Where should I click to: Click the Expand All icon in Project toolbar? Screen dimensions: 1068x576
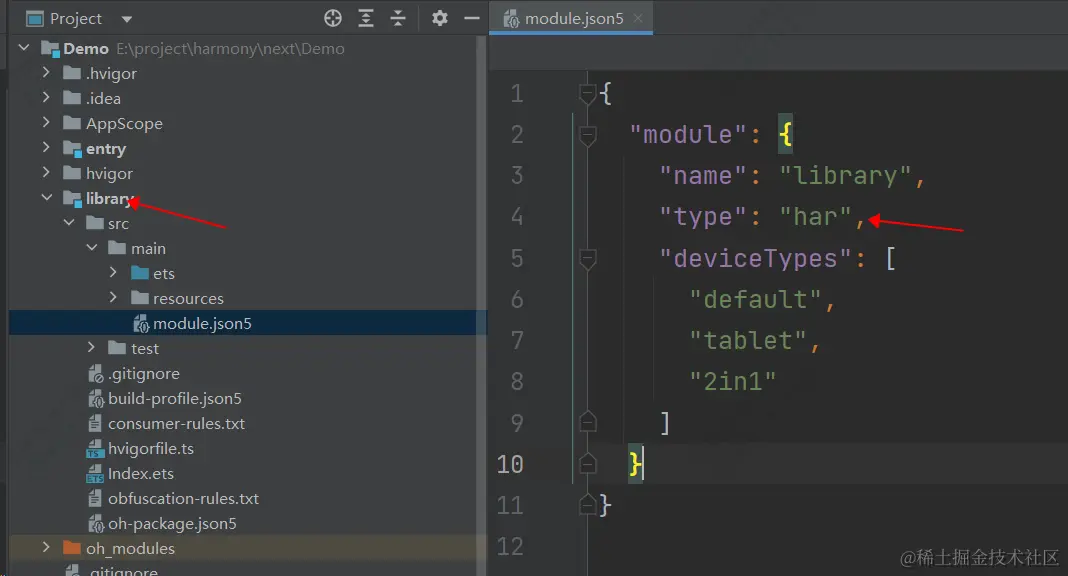pyautogui.click(x=366, y=18)
